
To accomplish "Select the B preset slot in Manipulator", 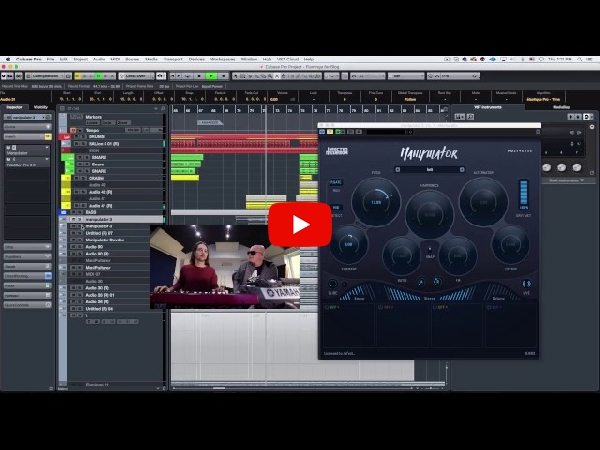I will [437, 282].
